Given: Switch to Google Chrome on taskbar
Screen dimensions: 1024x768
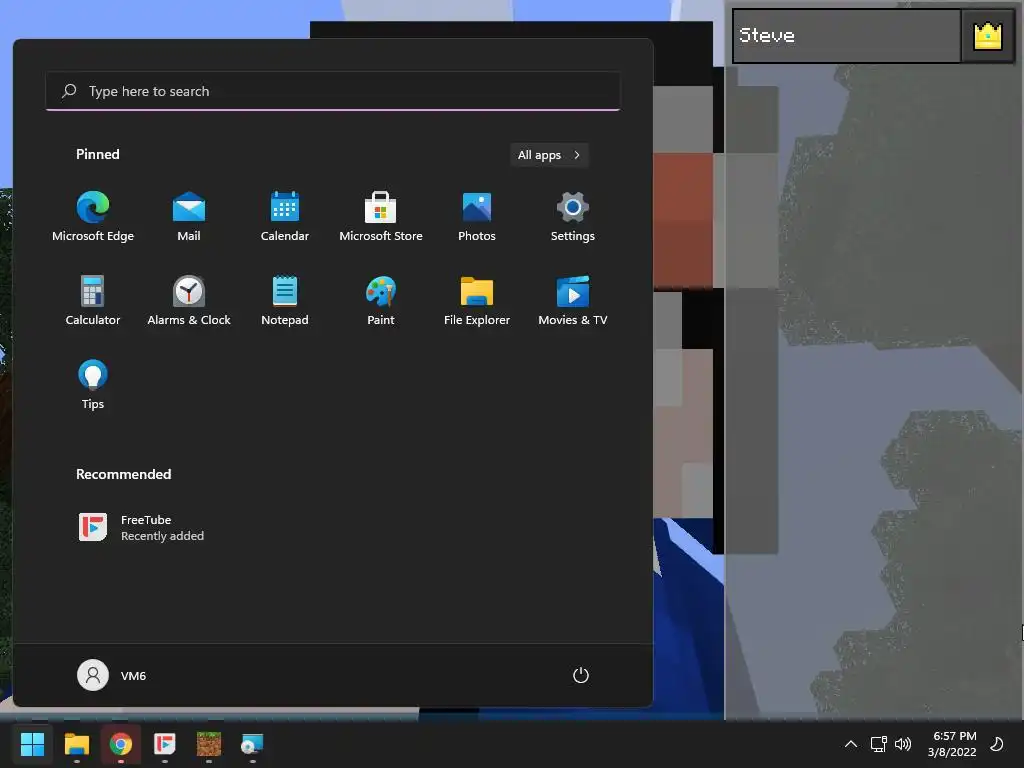Looking at the screenshot, I should [121, 744].
